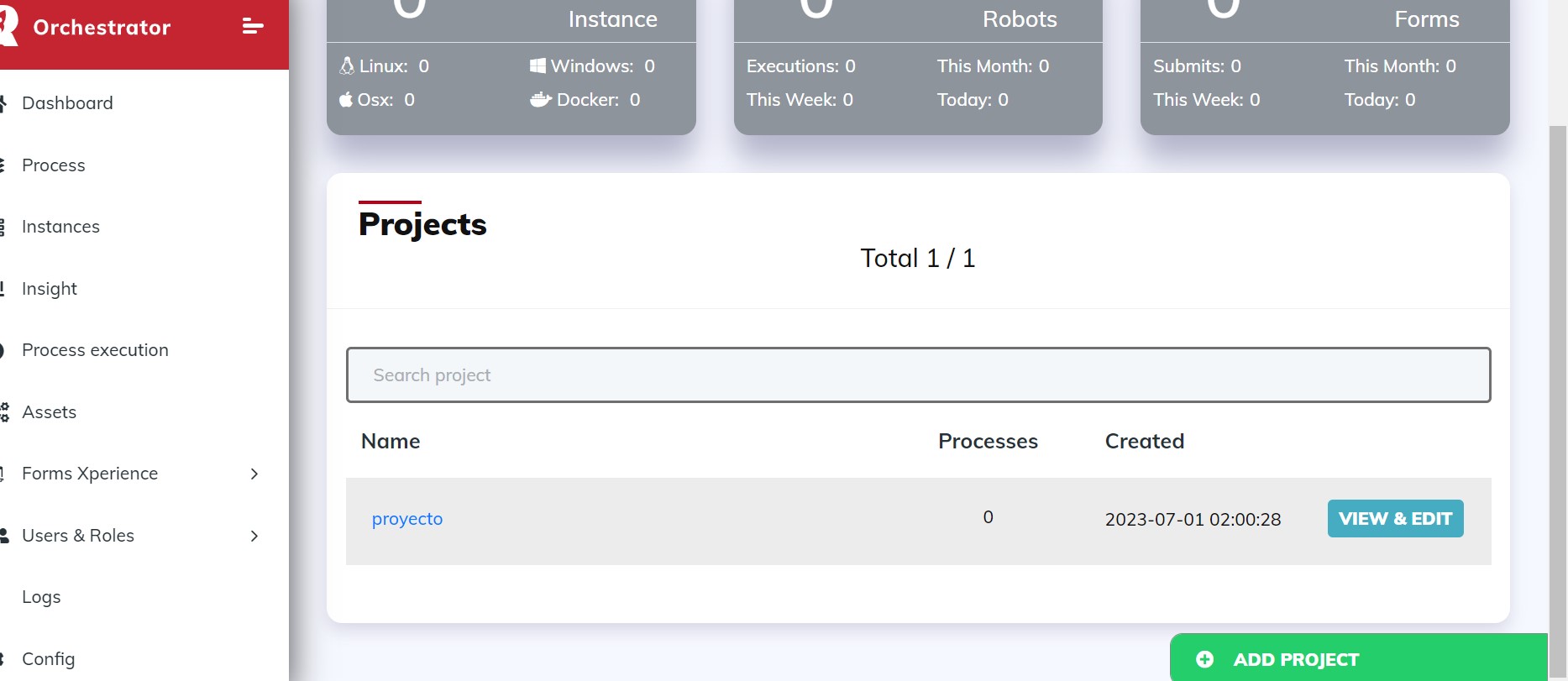Click the Windows logo icon
The width and height of the screenshot is (1568, 681).
[538, 65]
